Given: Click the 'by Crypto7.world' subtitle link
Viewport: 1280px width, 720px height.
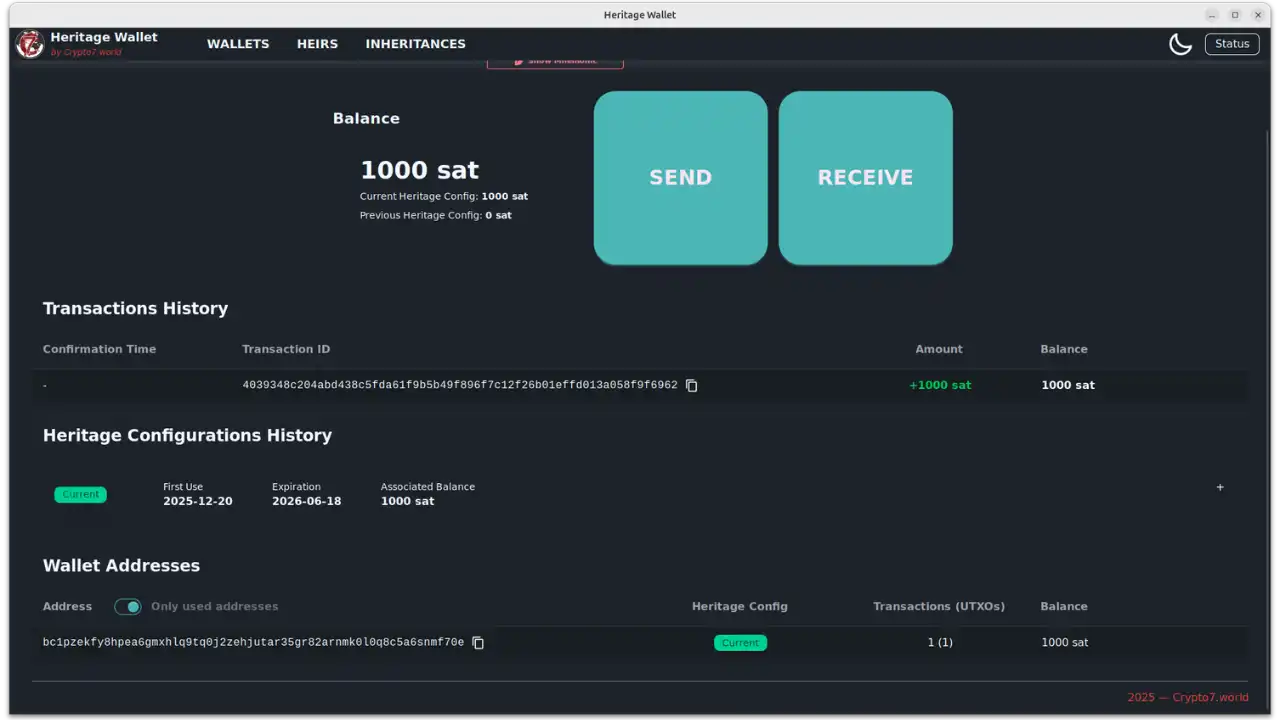Looking at the screenshot, I should (86, 53).
